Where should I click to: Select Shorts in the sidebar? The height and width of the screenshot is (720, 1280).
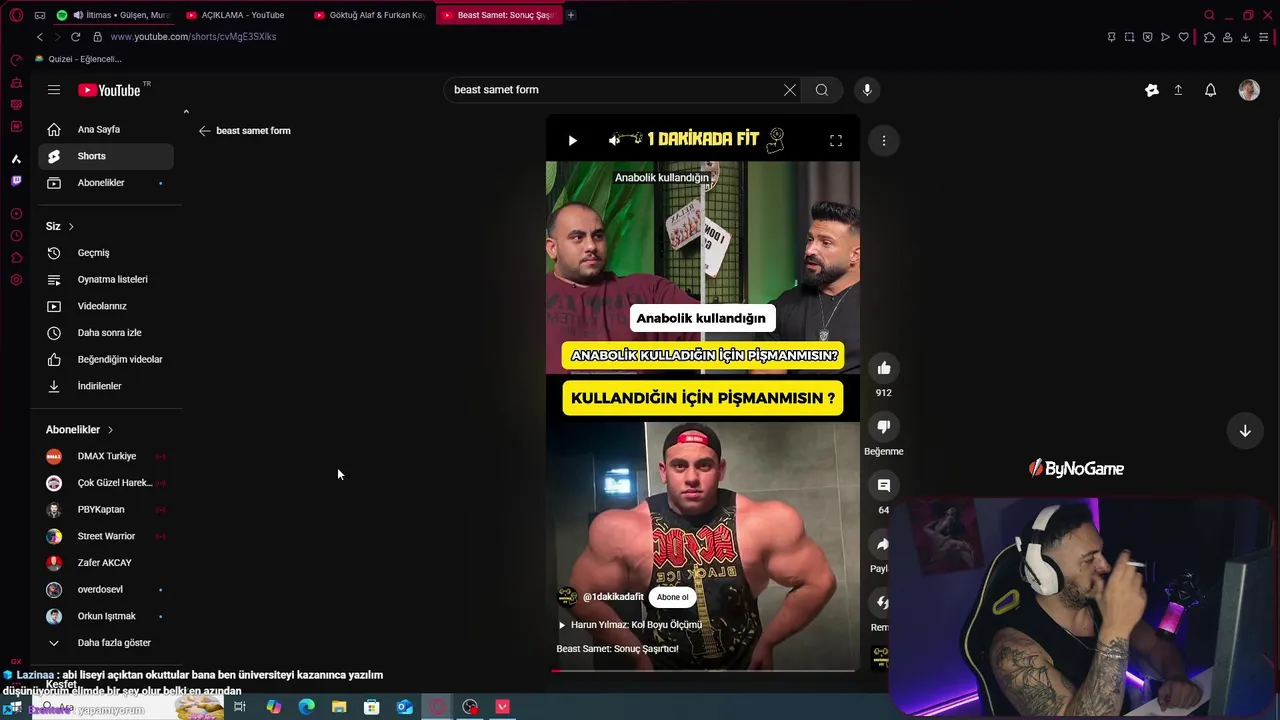(x=106, y=156)
